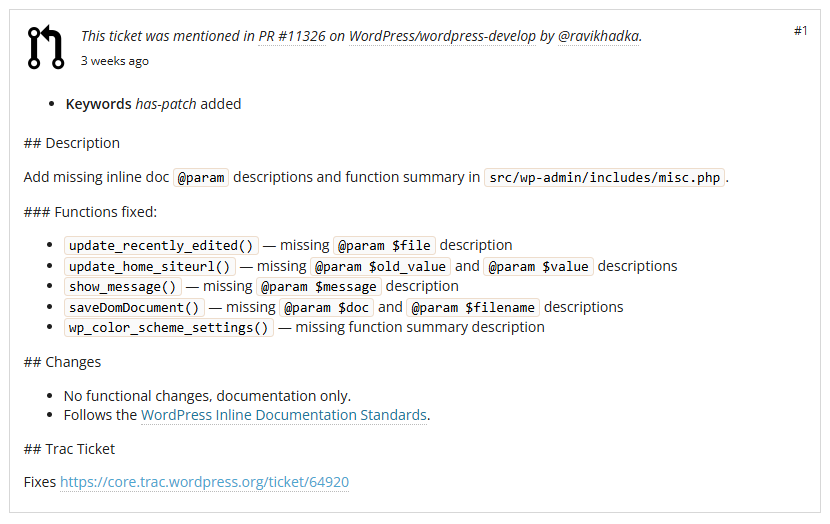Click the comment number #1 permalink
This screenshot has height=524, width=830.
800,31
